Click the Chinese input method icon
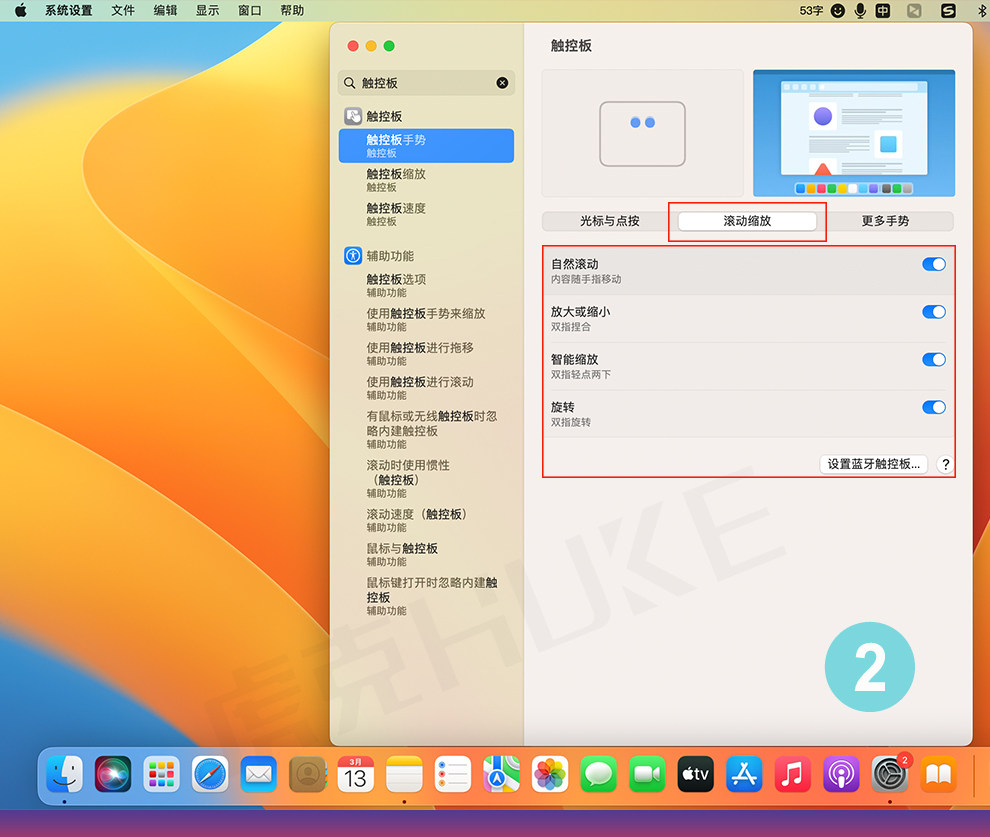This screenshot has width=990, height=837. pyautogui.click(x=883, y=10)
